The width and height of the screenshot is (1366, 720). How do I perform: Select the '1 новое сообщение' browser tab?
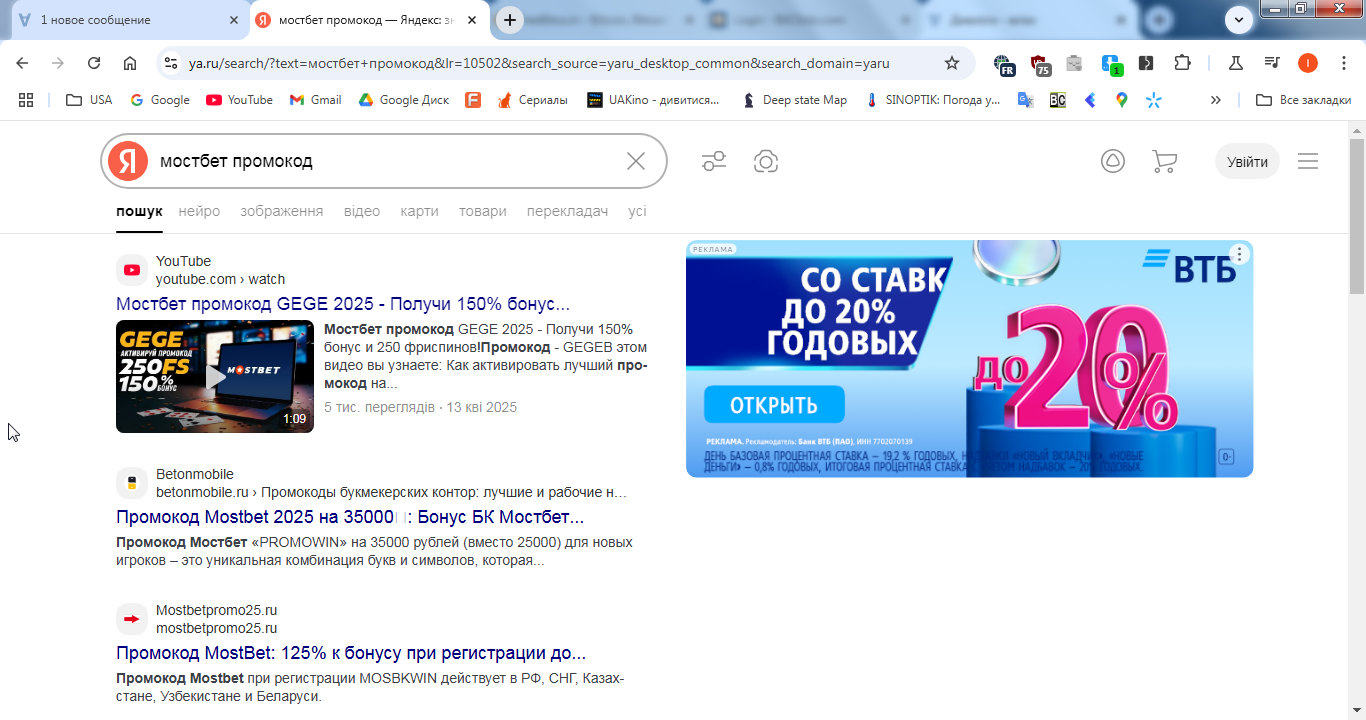pos(125,20)
